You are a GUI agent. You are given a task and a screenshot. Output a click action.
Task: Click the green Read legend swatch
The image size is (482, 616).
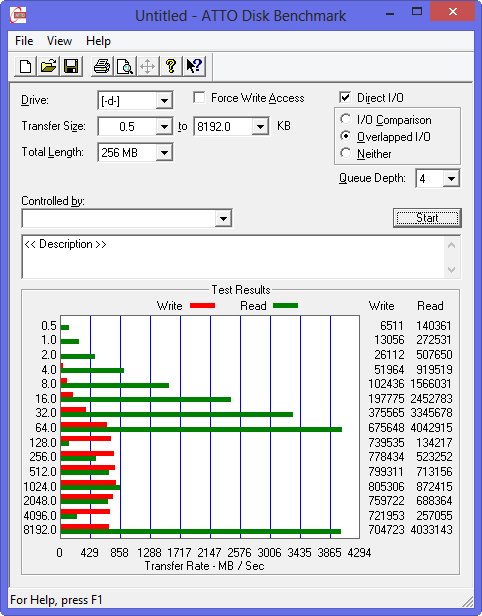click(x=286, y=306)
